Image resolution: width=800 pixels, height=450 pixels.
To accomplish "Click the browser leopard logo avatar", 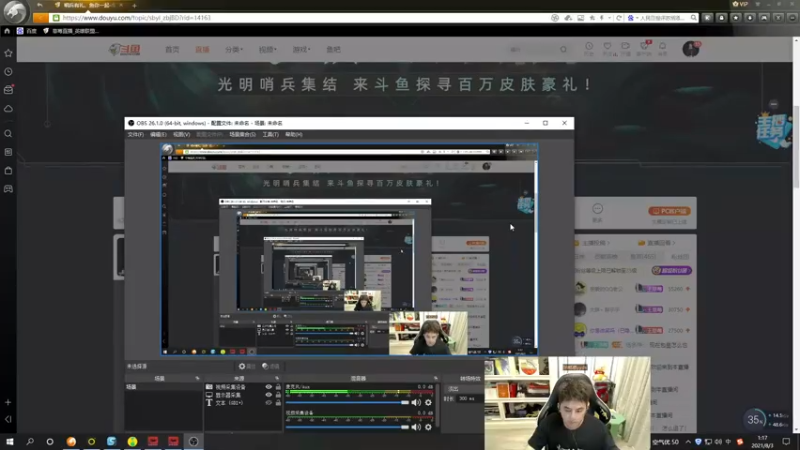I will pos(15,11).
